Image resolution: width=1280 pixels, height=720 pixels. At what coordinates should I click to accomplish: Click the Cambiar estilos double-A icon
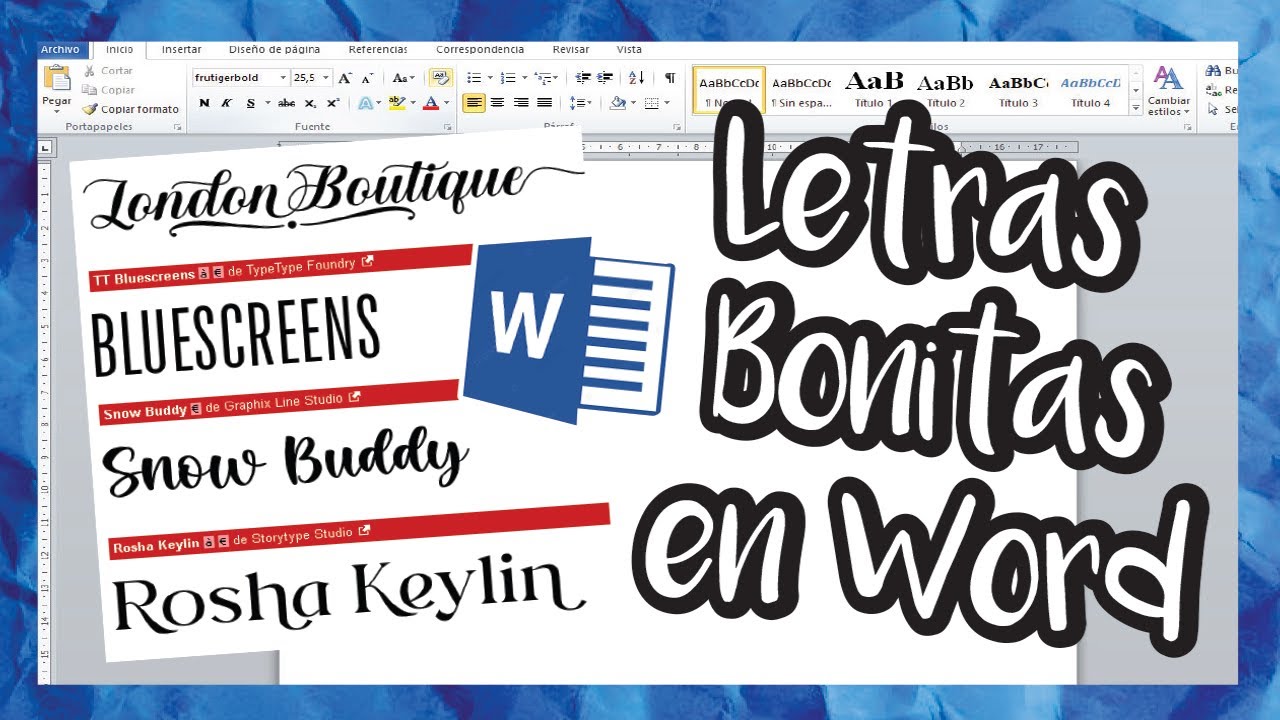point(1167,78)
